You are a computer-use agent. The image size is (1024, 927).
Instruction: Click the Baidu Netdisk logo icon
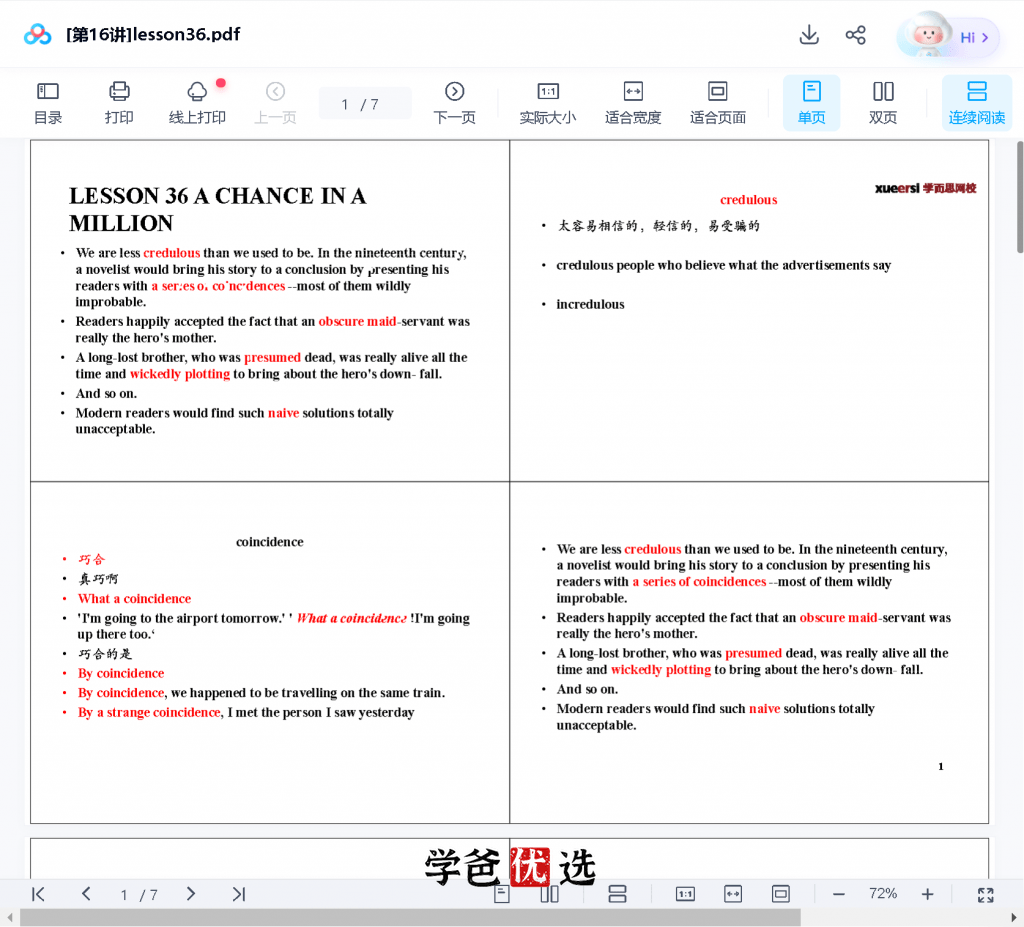click(x=37, y=34)
